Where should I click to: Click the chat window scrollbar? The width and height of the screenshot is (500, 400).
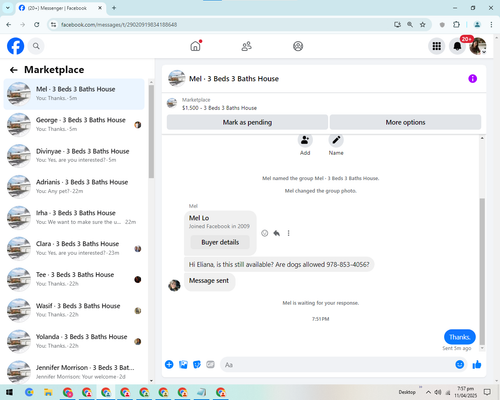tap(482, 272)
